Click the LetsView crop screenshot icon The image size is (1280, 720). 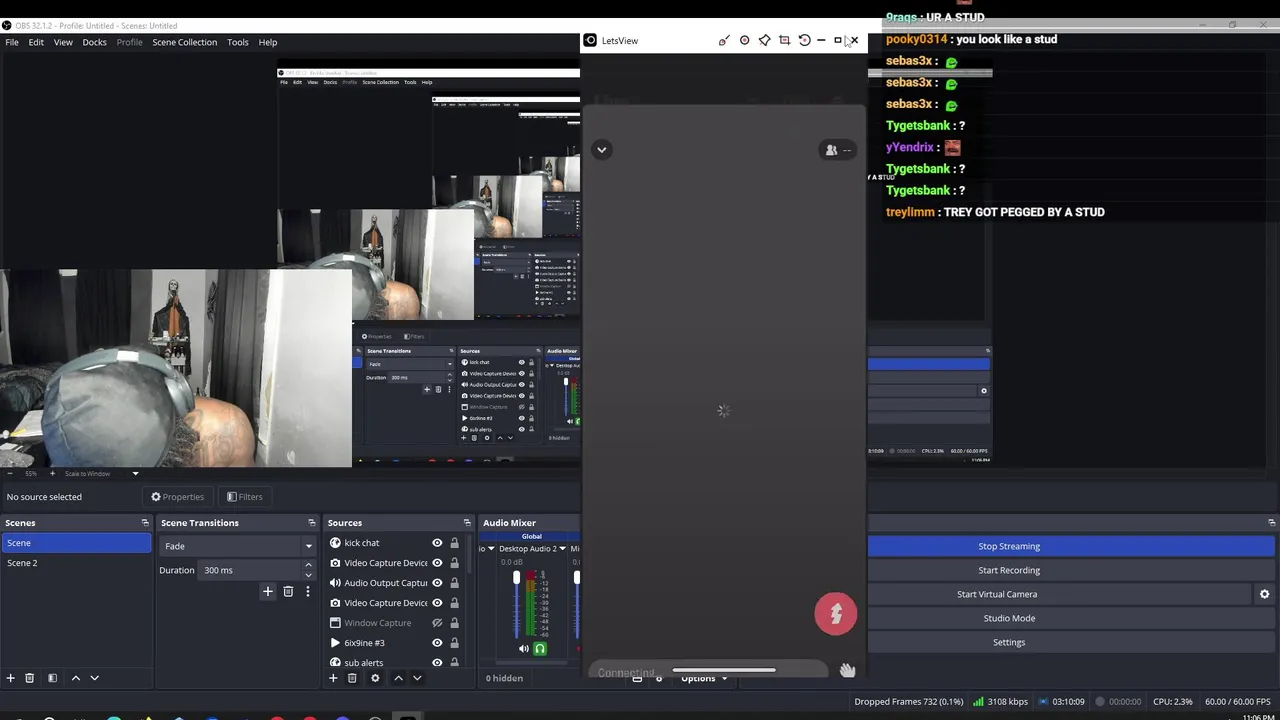click(784, 40)
